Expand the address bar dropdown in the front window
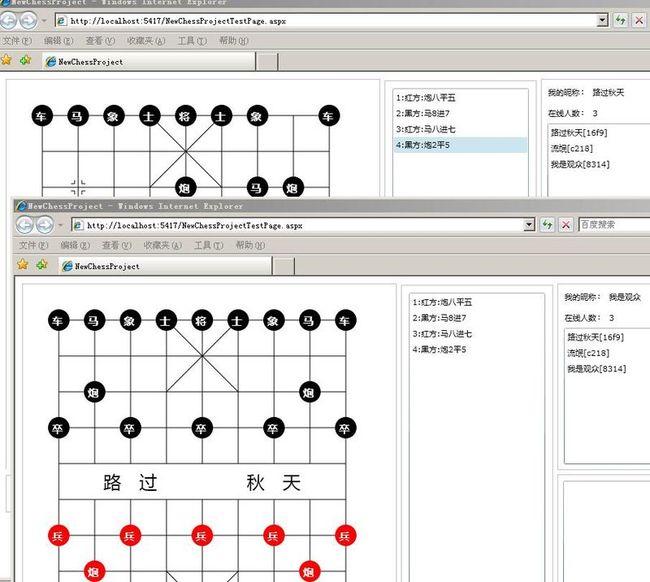The height and width of the screenshot is (582, 650). pos(529,225)
